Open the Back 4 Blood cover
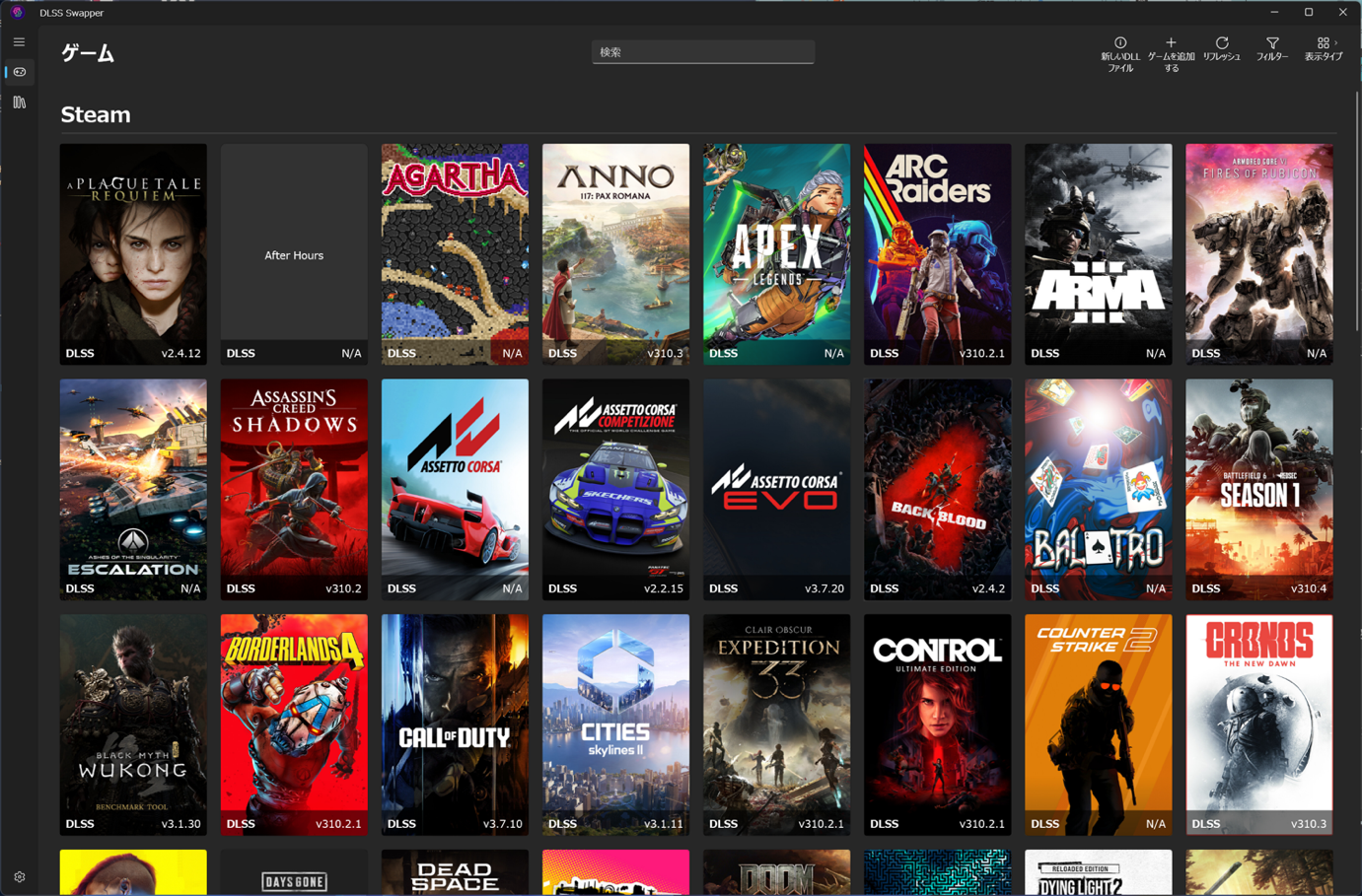Image resolution: width=1362 pixels, height=896 pixels. click(x=937, y=490)
